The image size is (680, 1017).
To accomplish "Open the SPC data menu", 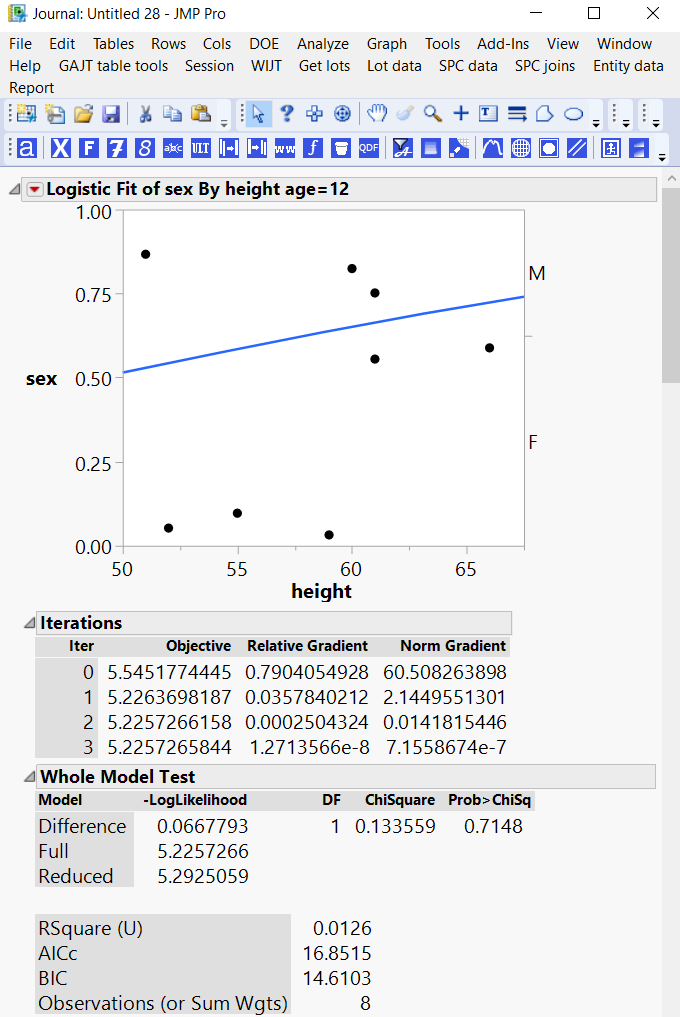I will click(x=467, y=66).
